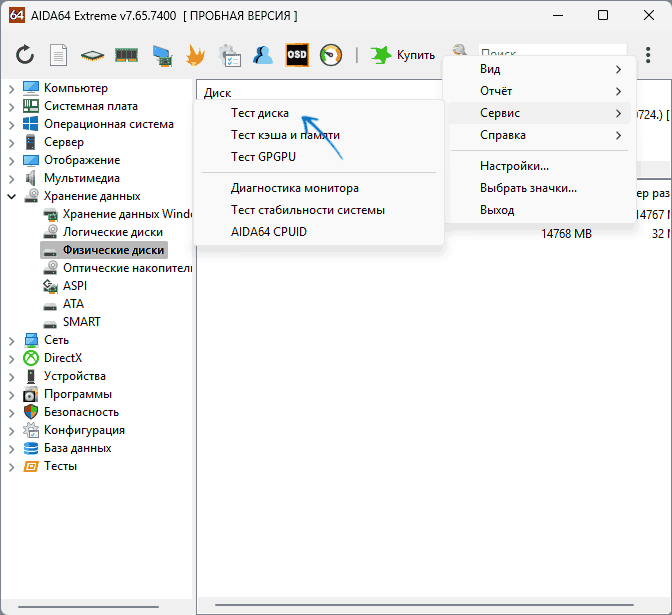The width and height of the screenshot is (672, 615).
Task: Open Настройки... from the menu
Action: [x=540, y=166]
